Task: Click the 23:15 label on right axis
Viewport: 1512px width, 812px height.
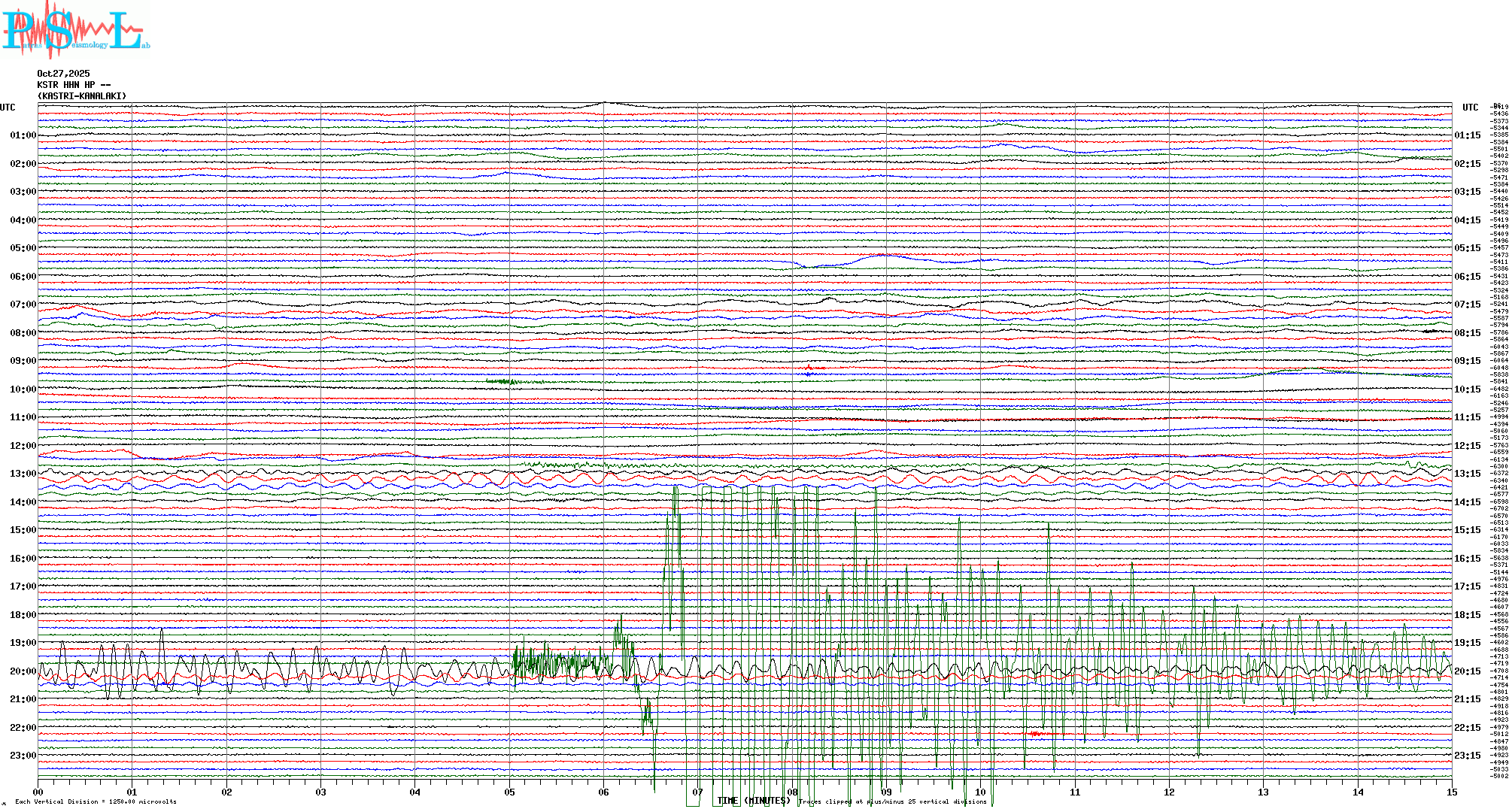Action: tap(1467, 756)
